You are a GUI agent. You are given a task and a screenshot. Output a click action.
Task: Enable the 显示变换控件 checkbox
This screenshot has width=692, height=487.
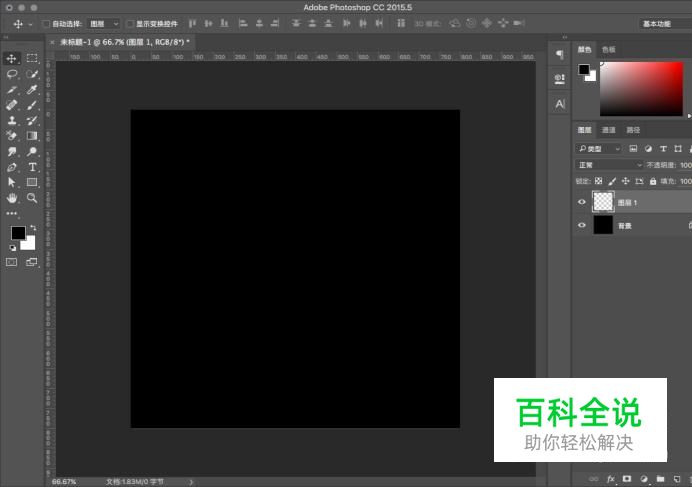click(129, 23)
